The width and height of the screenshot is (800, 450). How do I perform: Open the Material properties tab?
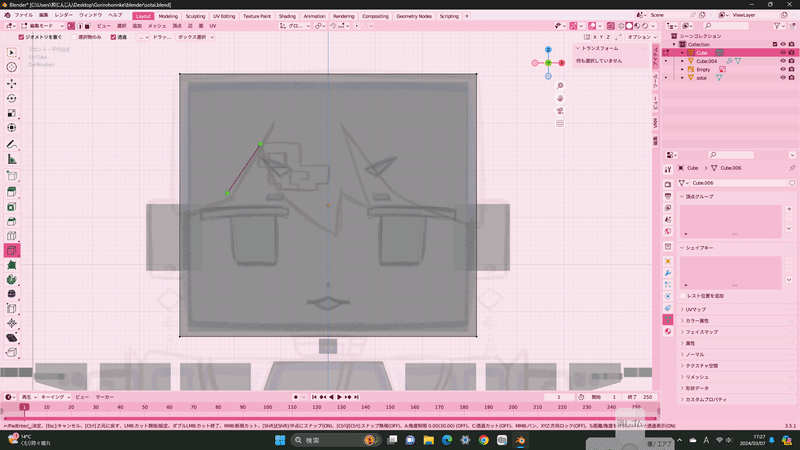tap(668, 332)
